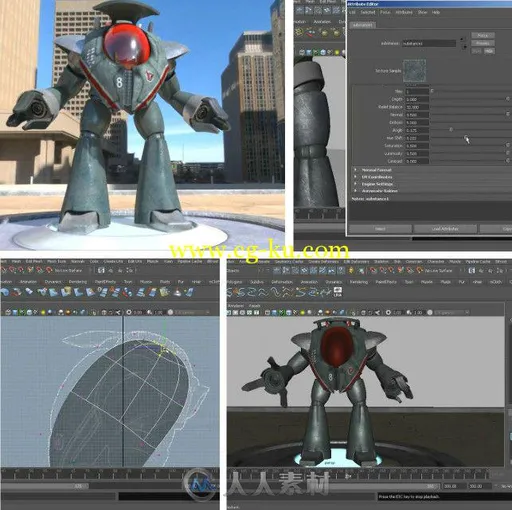Select miscellaneous selection mask icon in robot window
The width and height of the screenshot is (512, 510).
[340, 271]
